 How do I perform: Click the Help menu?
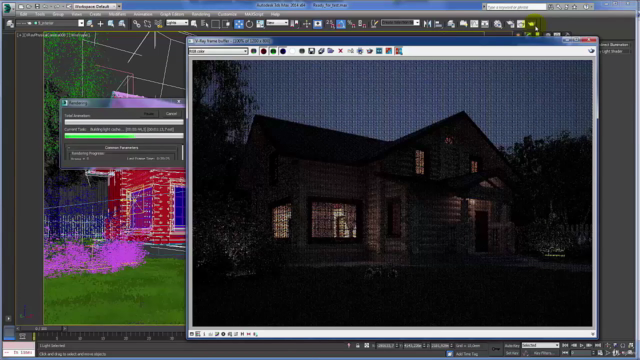point(275,14)
